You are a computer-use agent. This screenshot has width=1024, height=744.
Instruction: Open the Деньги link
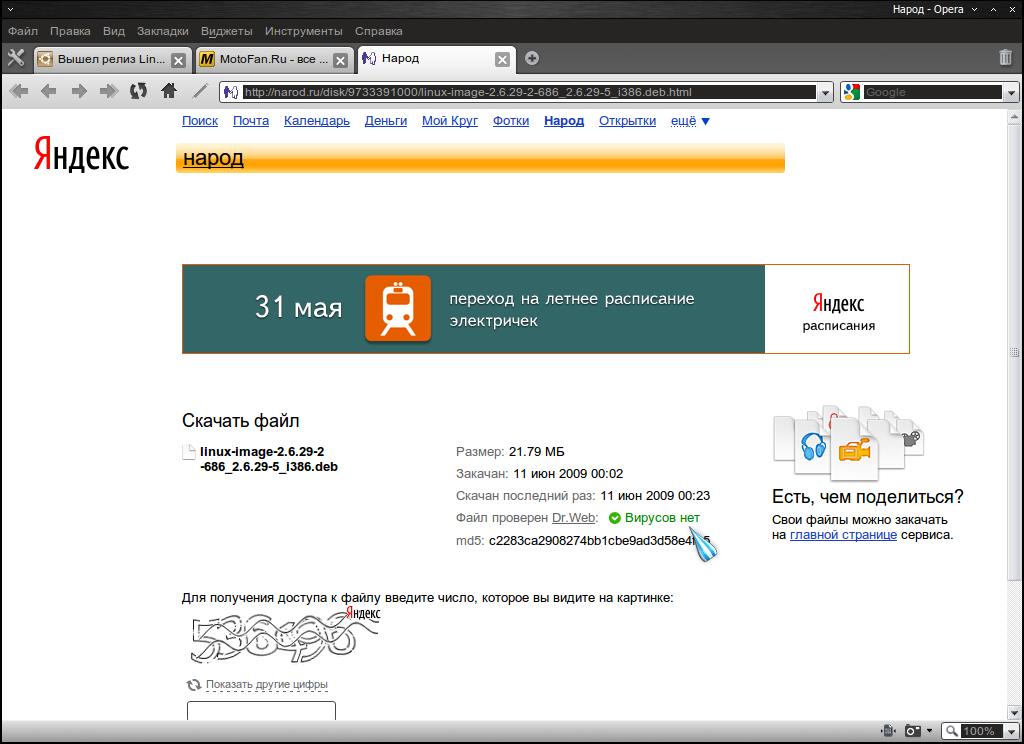coord(386,121)
